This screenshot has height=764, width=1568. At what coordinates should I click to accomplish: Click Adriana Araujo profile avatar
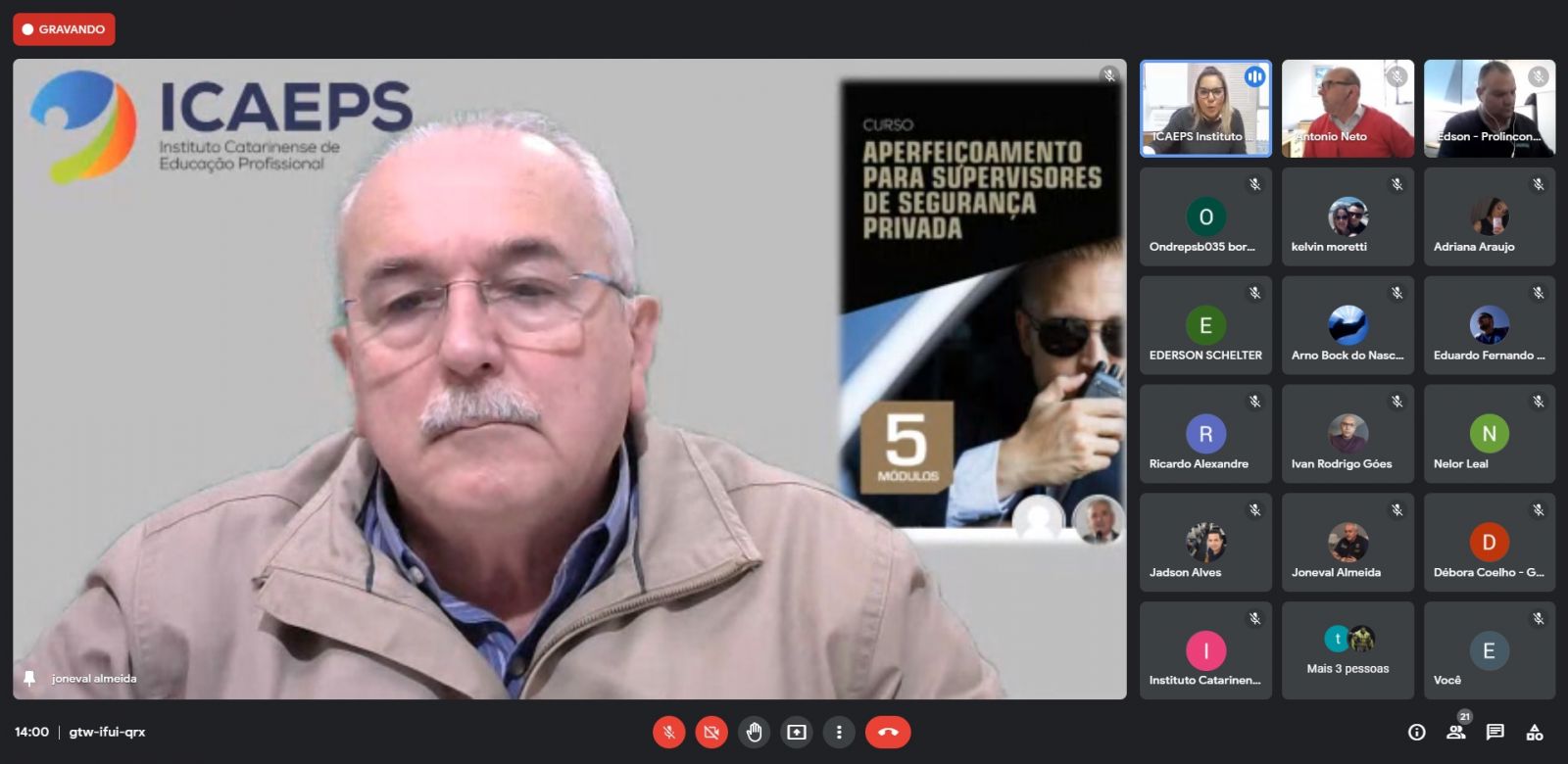pos(1490,216)
